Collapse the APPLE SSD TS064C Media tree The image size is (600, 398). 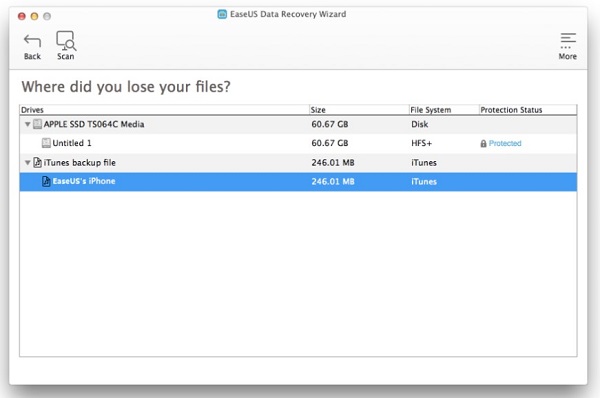28,124
